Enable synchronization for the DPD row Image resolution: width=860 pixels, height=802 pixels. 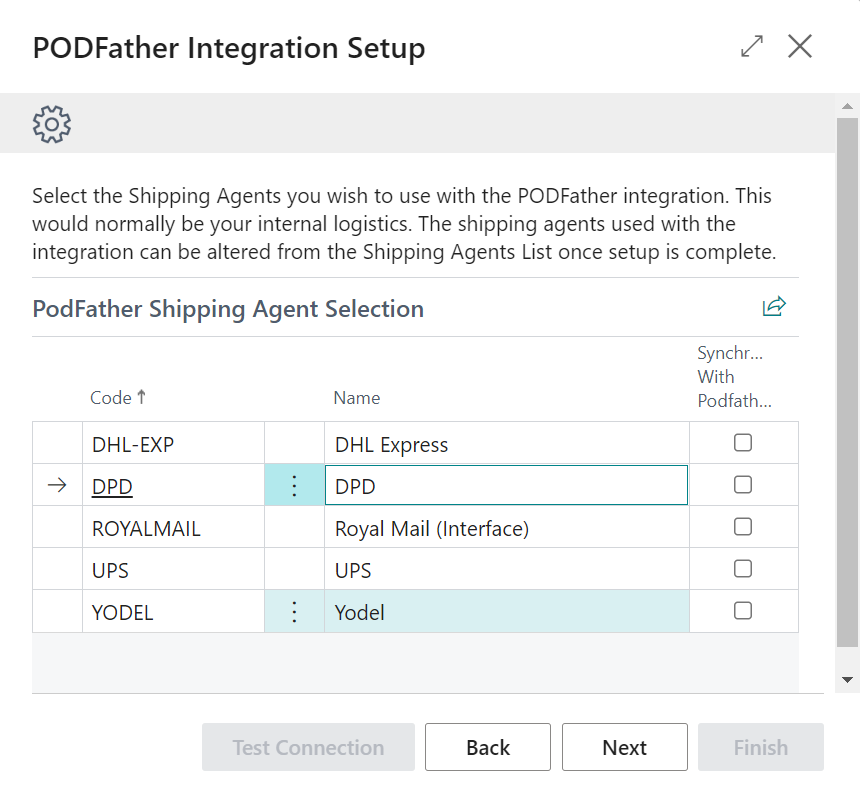[743, 485]
